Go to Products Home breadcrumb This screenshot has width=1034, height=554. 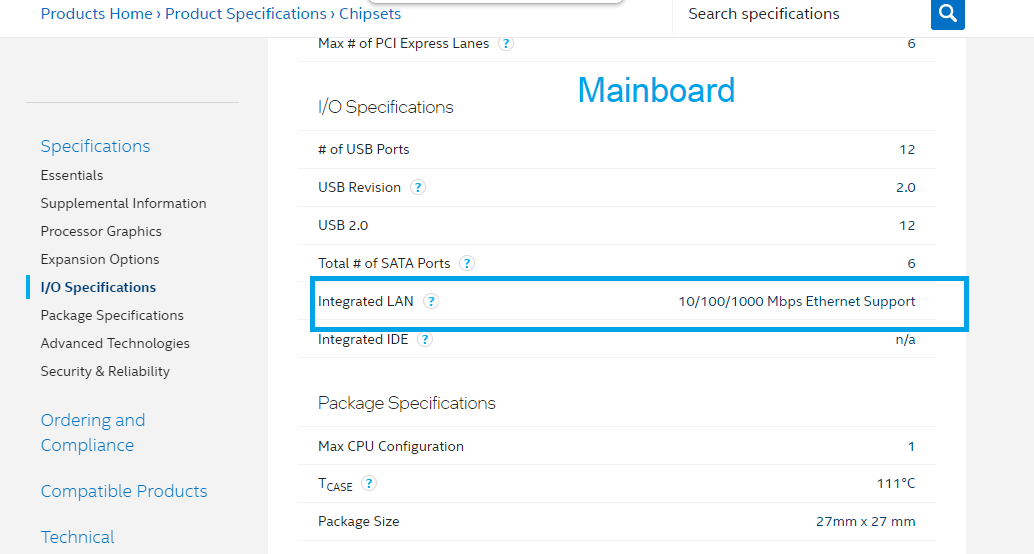[96, 14]
